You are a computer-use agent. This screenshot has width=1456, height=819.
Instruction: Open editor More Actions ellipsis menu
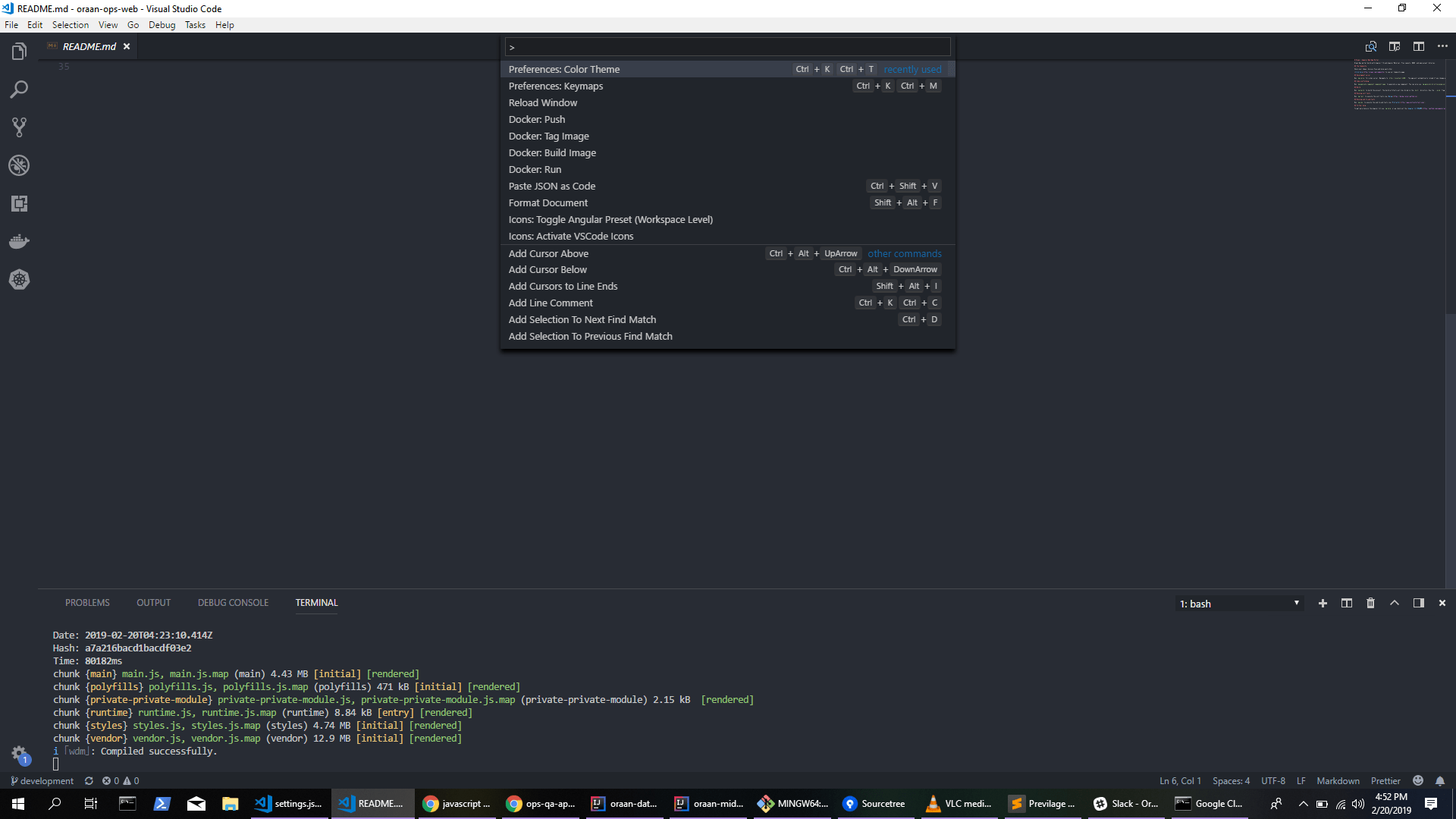pyautogui.click(x=1442, y=46)
